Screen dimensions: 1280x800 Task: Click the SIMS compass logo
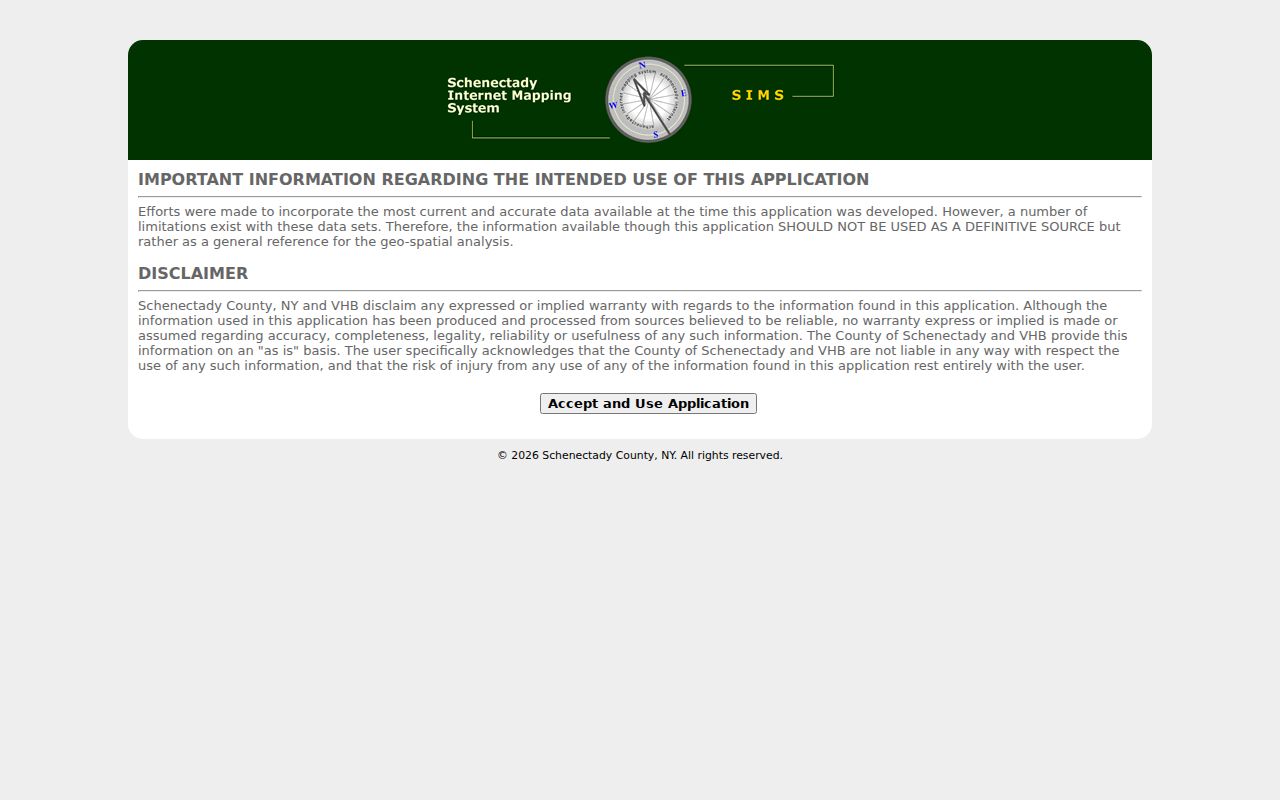click(648, 99)
